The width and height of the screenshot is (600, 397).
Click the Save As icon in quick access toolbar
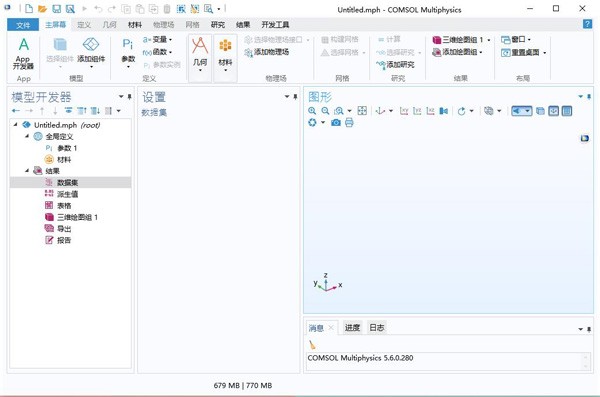click(x=70, y=8)
